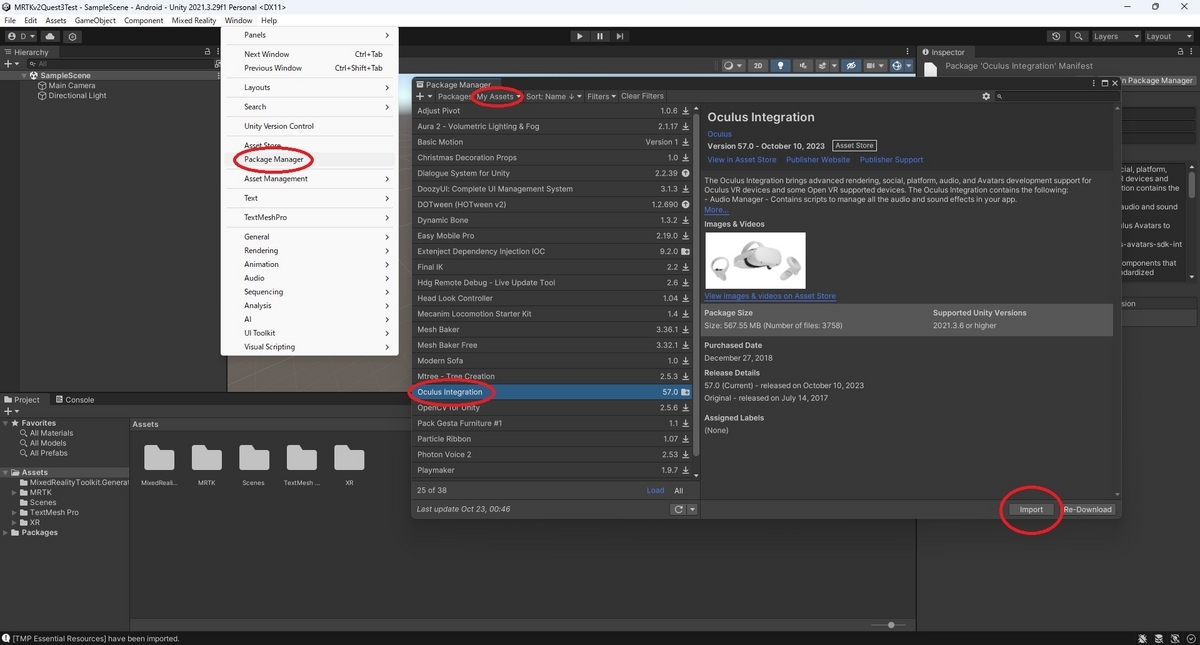This screenshot has width=1200, height=645.
Task: Open the Mixed Reality menu
Action: pos(195,20)
